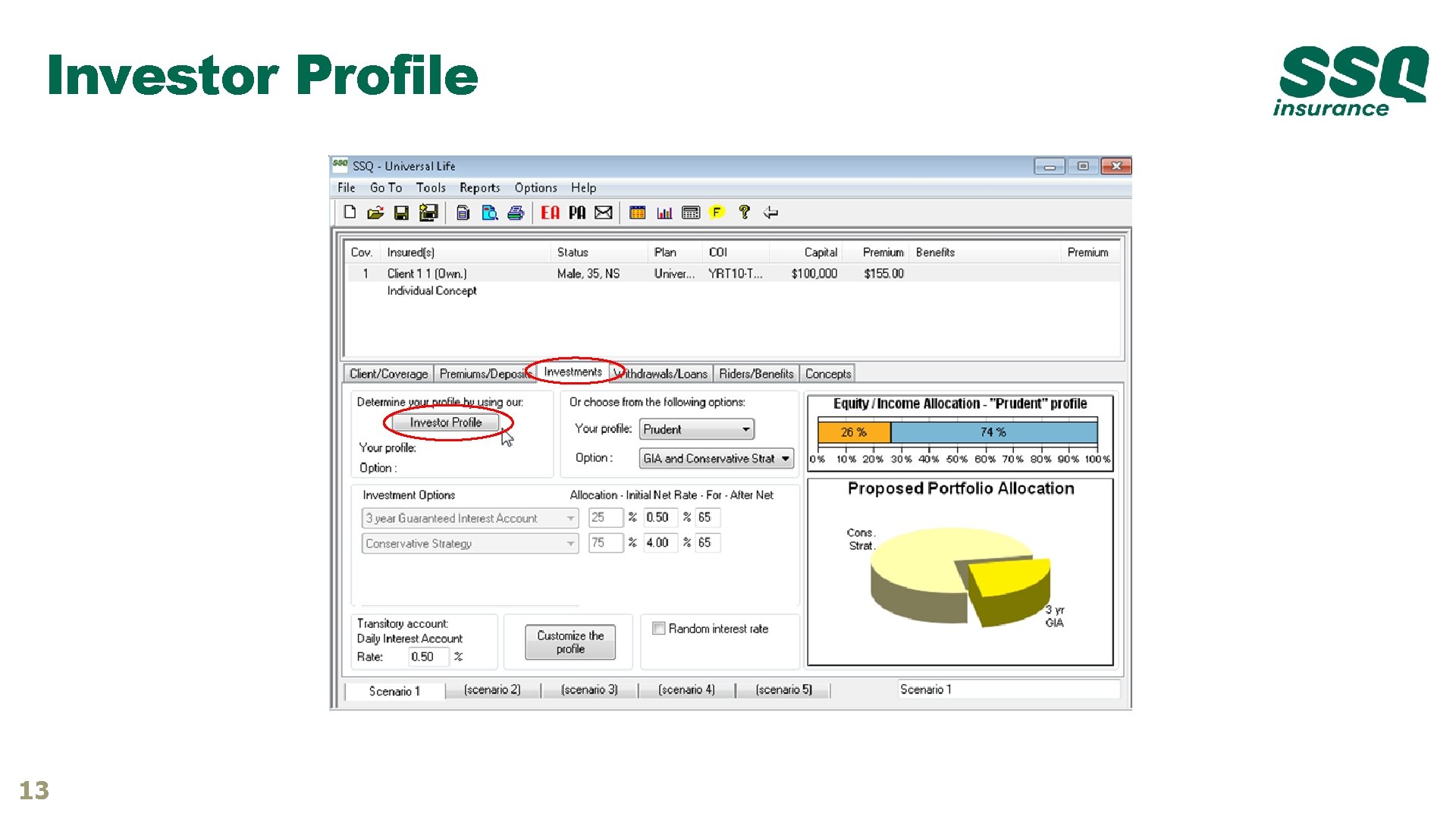
Task: Open help with the question mark icon
Action: [744, 212]
